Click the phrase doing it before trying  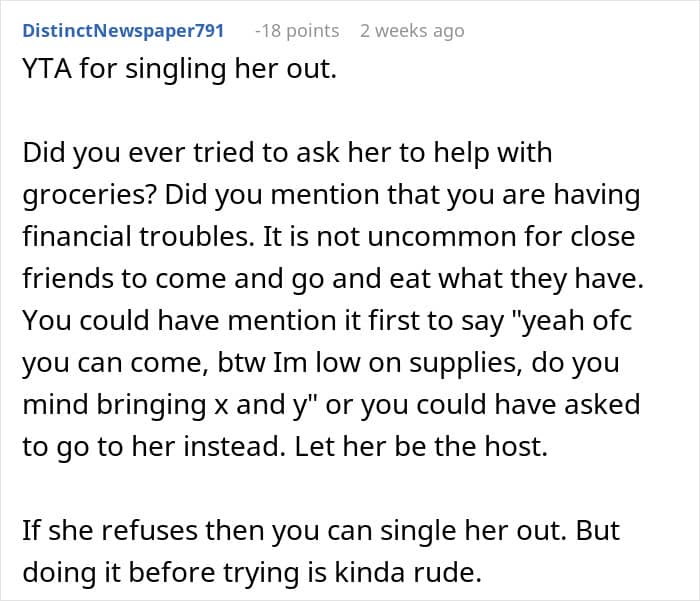(x=161, y=572)
